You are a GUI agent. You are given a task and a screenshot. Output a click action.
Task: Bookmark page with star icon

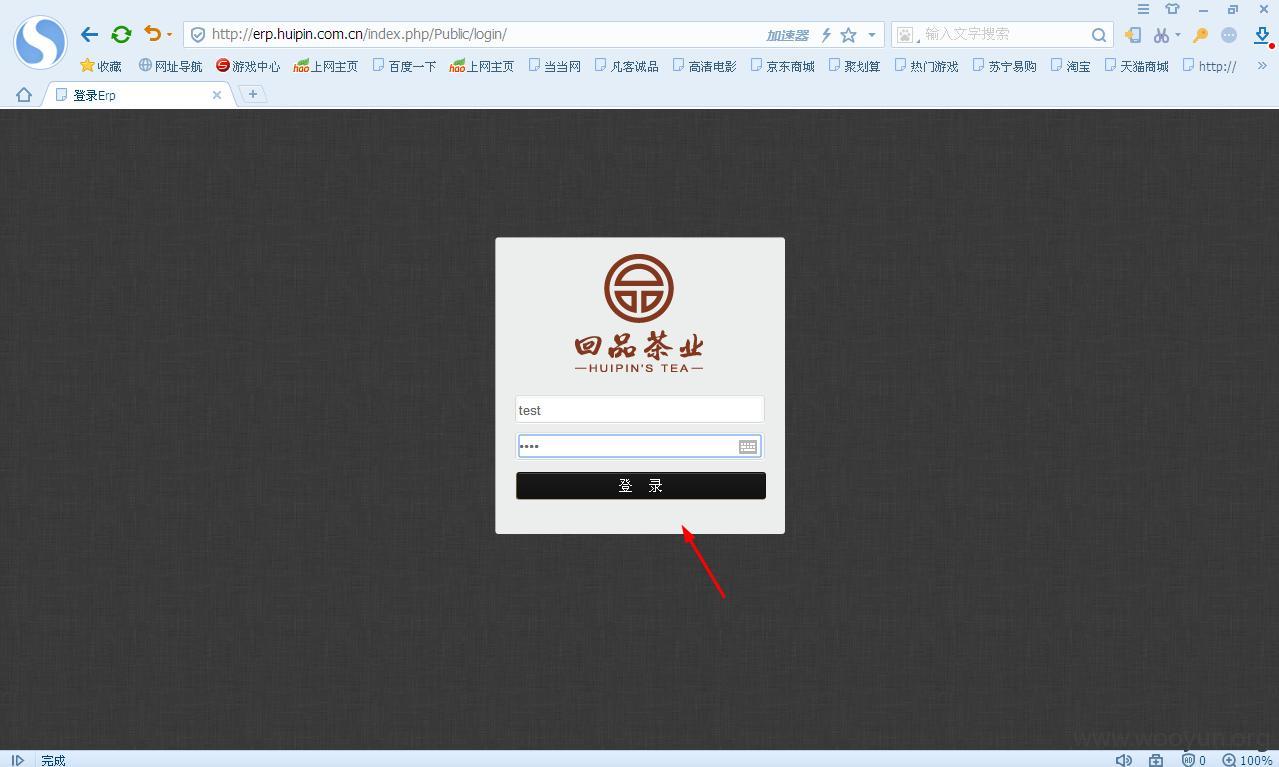[x=848, y=35]
